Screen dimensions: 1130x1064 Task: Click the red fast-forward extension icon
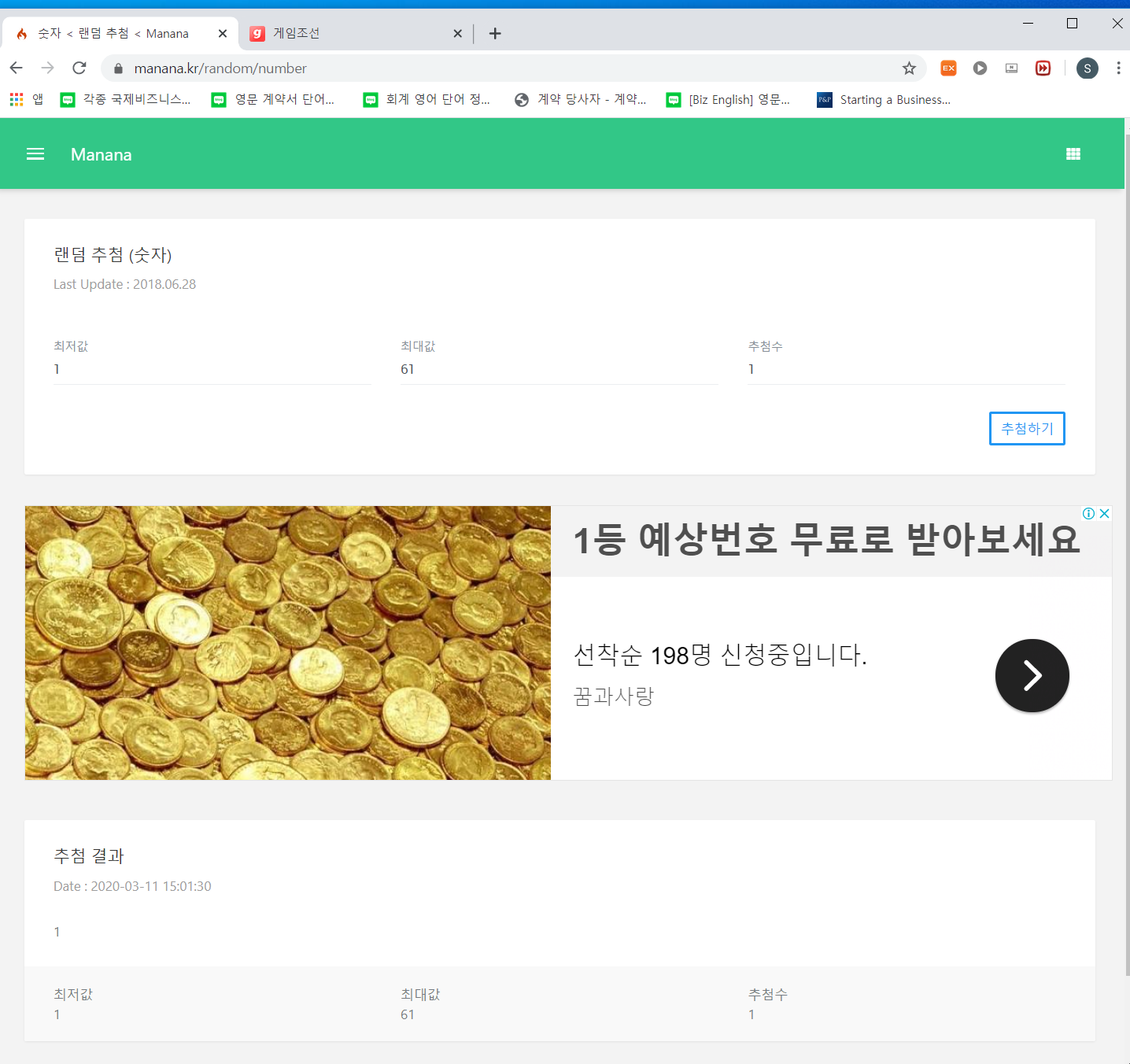click(x=1043, y=68)
